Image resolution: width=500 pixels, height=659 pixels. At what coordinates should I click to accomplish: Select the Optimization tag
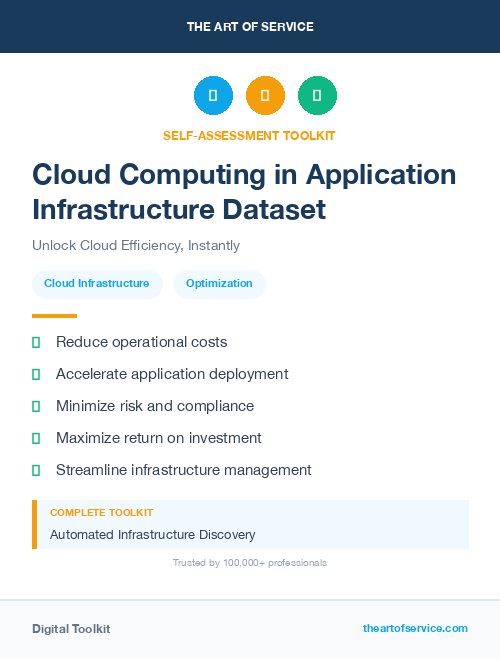(220, 284)
